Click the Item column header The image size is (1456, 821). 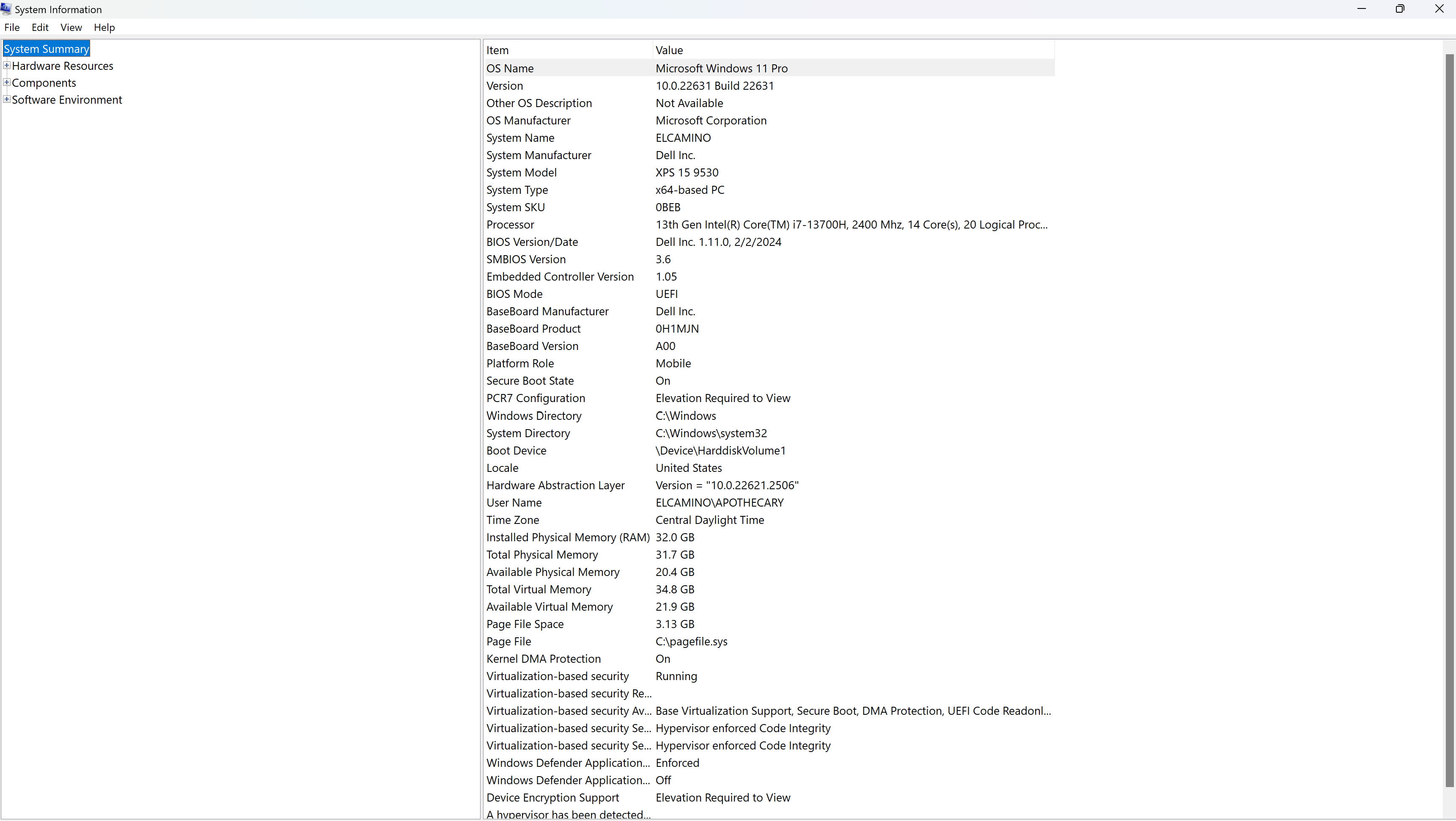coord(568,50)
